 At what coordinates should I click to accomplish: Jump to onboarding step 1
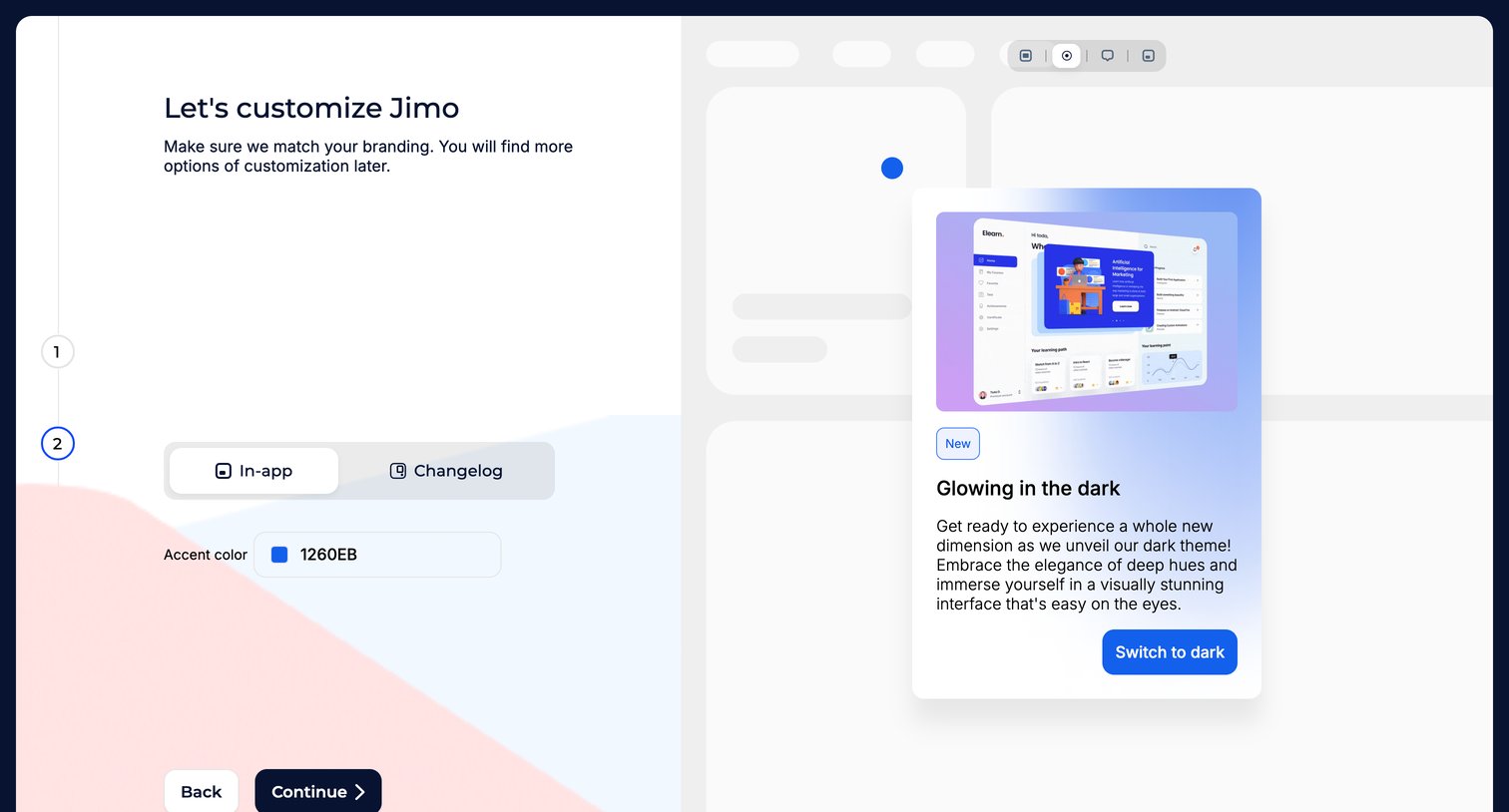57,352
